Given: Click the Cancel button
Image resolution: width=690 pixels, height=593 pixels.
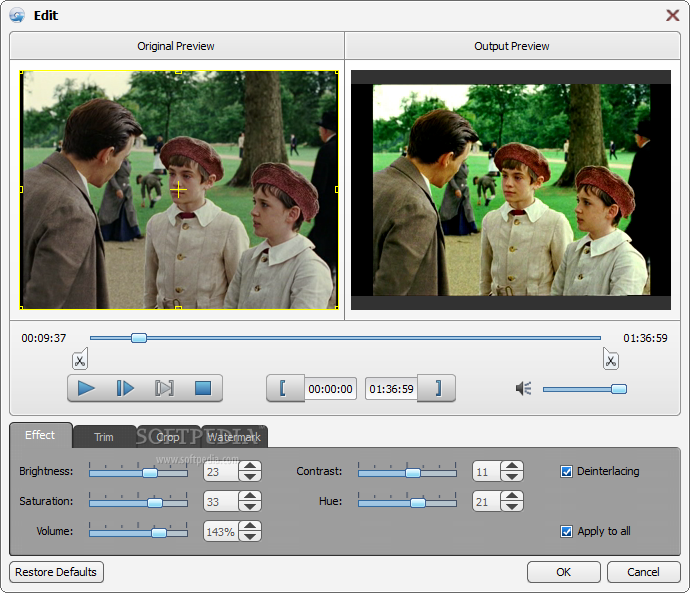Looking at the screenshot, I should (x=643, y=572).
